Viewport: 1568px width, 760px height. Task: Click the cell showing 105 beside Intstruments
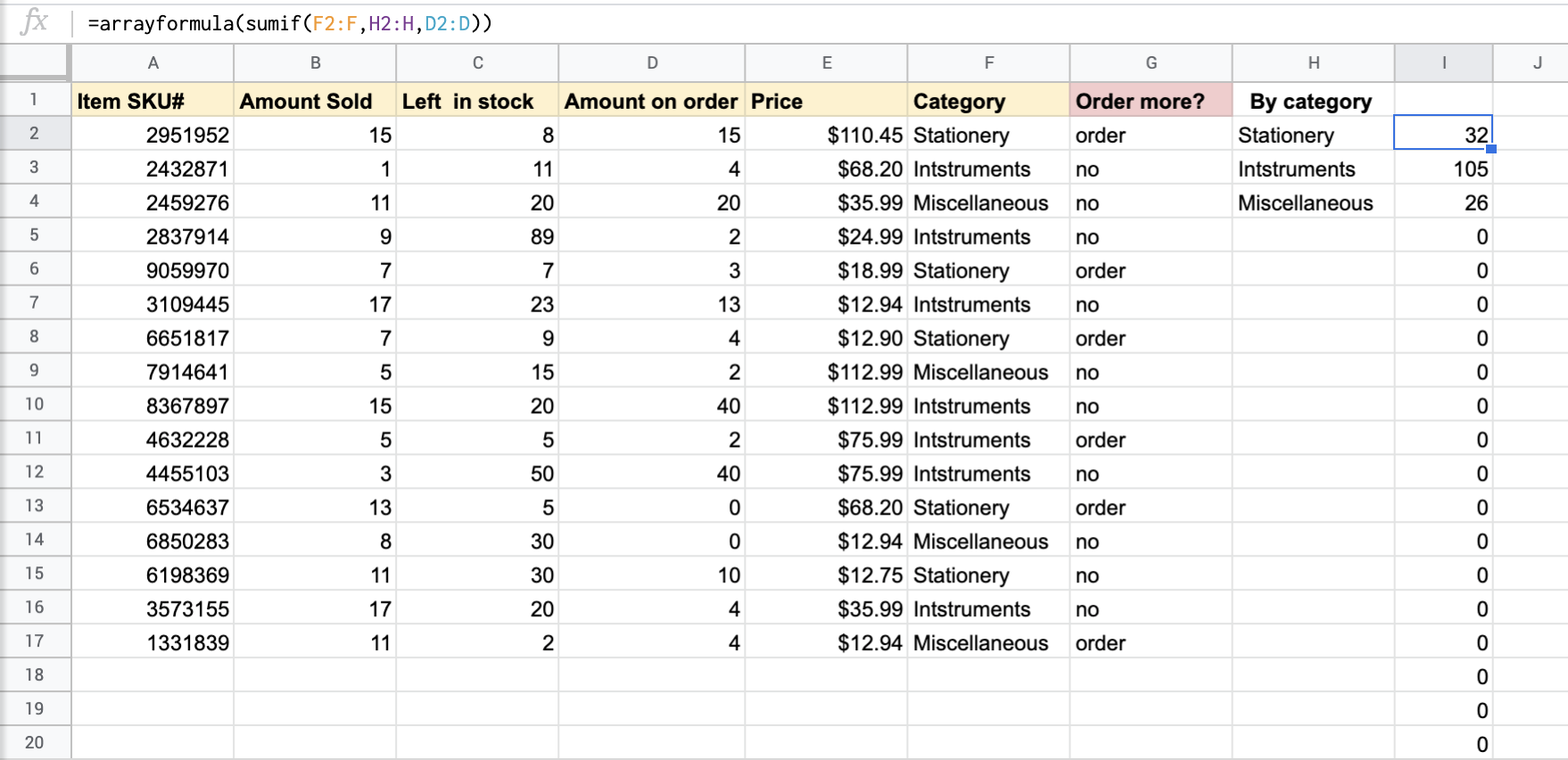point(1443,169)
